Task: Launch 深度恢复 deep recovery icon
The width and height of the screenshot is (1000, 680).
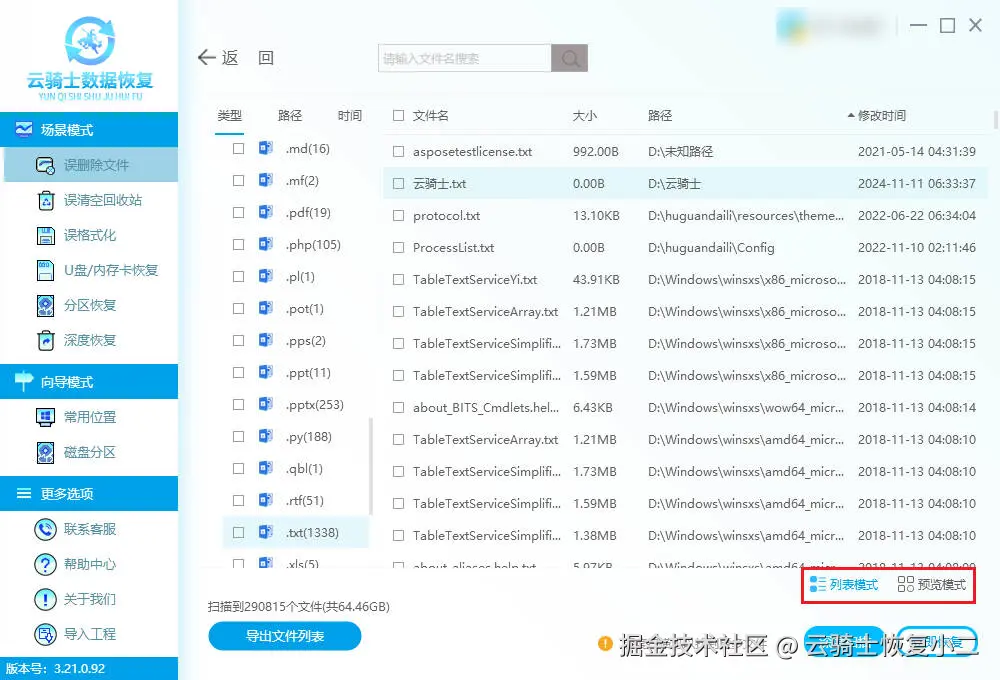Action: coord(45,341)
